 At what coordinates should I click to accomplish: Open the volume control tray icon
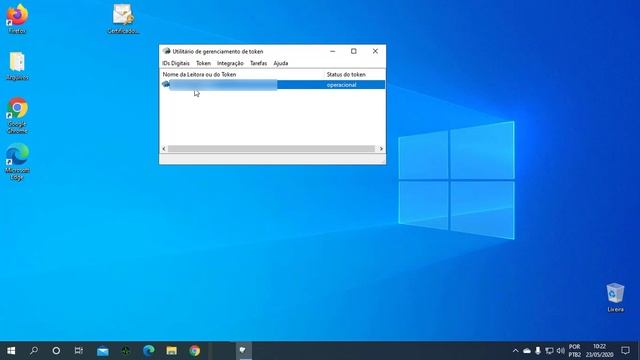pyautogui.click(x=561, y=351)
